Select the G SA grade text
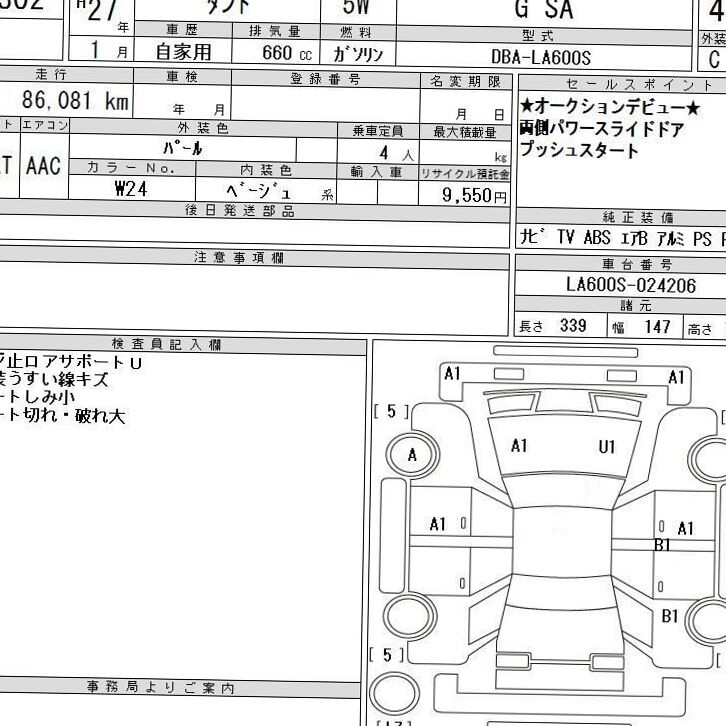Image resolution: width=726 pixels, height=726 pixels. [544, 9]
